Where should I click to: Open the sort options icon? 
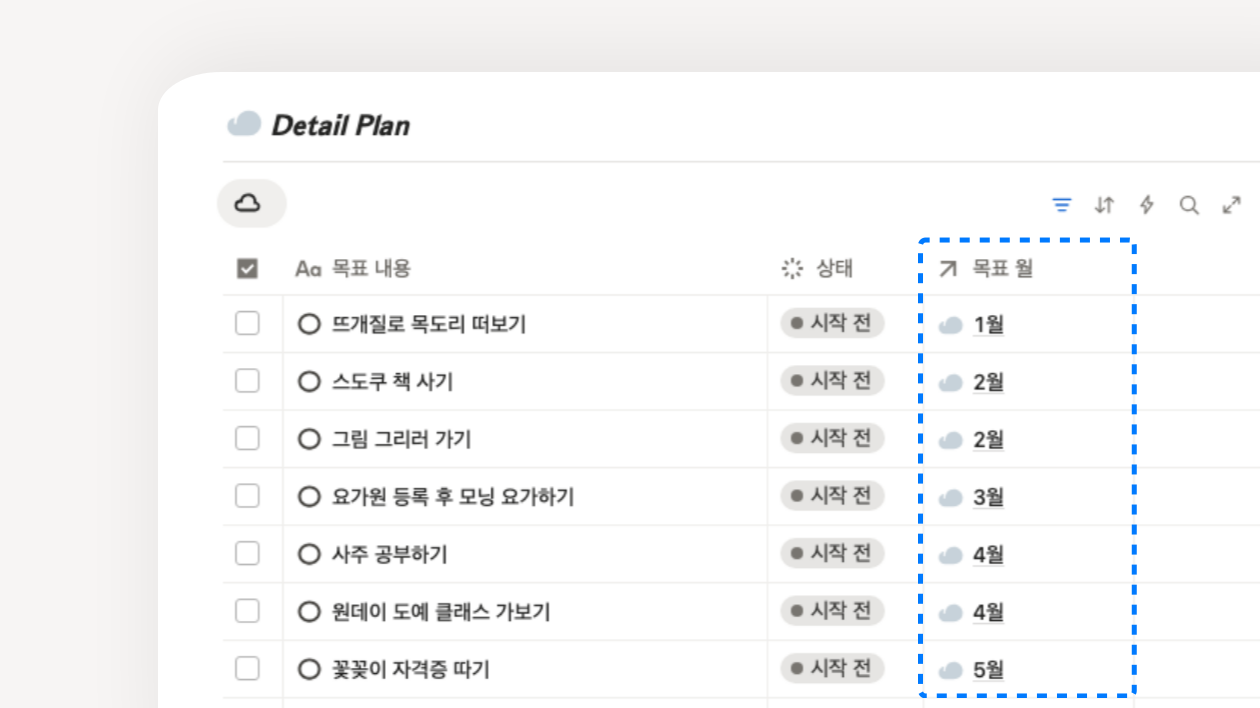(1104, 205)
